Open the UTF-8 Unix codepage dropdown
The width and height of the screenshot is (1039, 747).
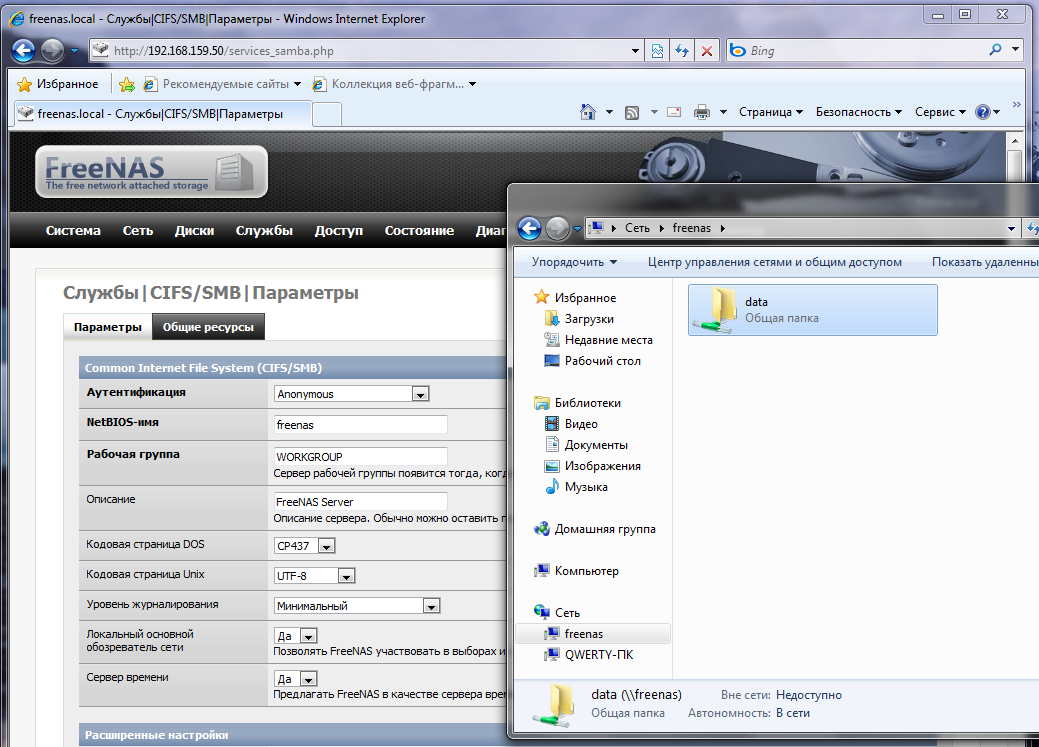(347, 576)
